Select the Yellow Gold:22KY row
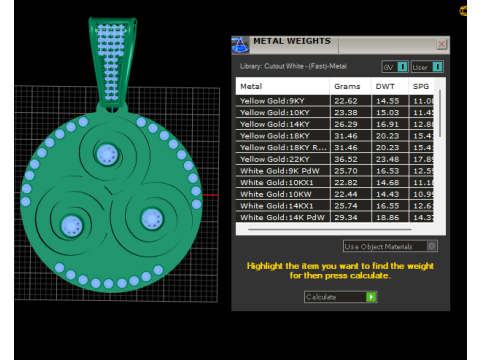Viewport: 480px width, 360px height. [x=335, y=159]
